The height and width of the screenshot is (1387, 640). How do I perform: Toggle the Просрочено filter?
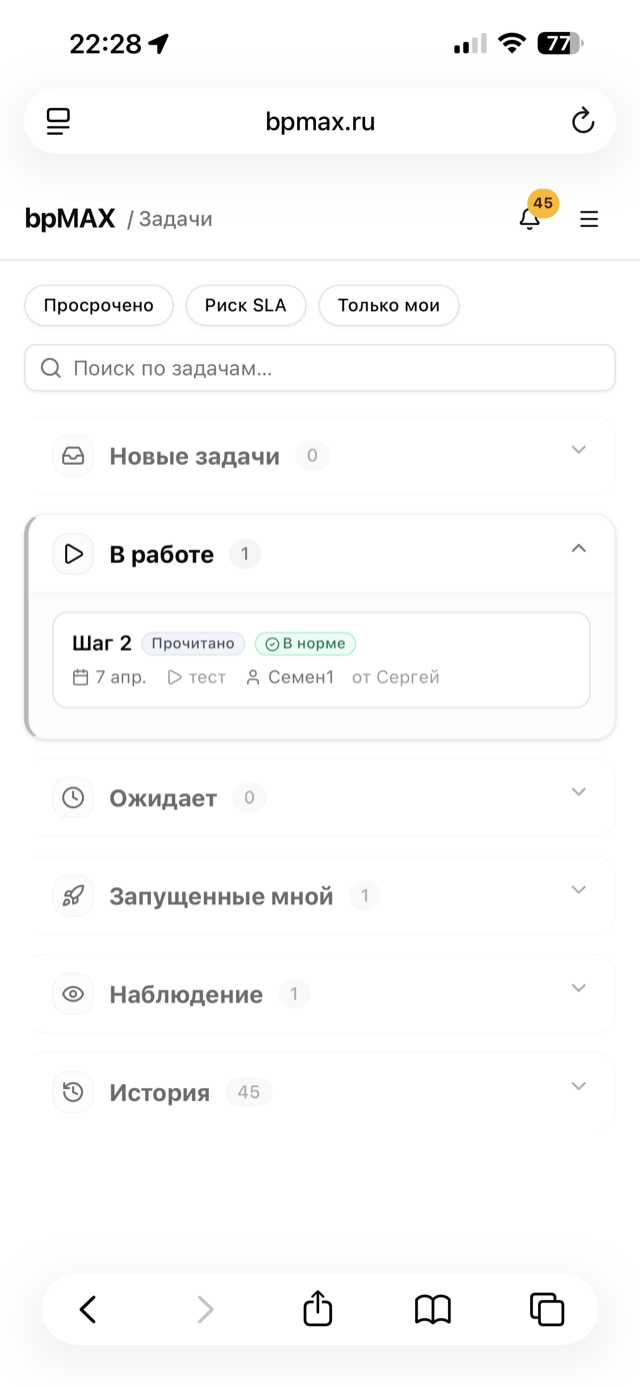[x=98, y=305]
